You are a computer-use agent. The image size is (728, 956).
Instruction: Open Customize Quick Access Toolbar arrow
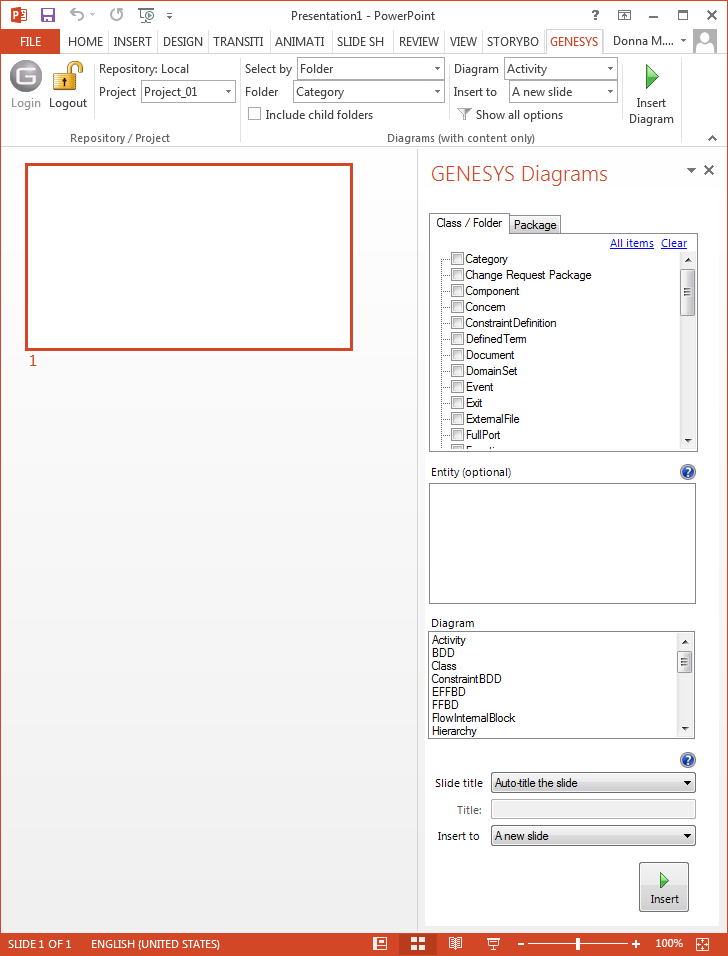tap(170, 16)
